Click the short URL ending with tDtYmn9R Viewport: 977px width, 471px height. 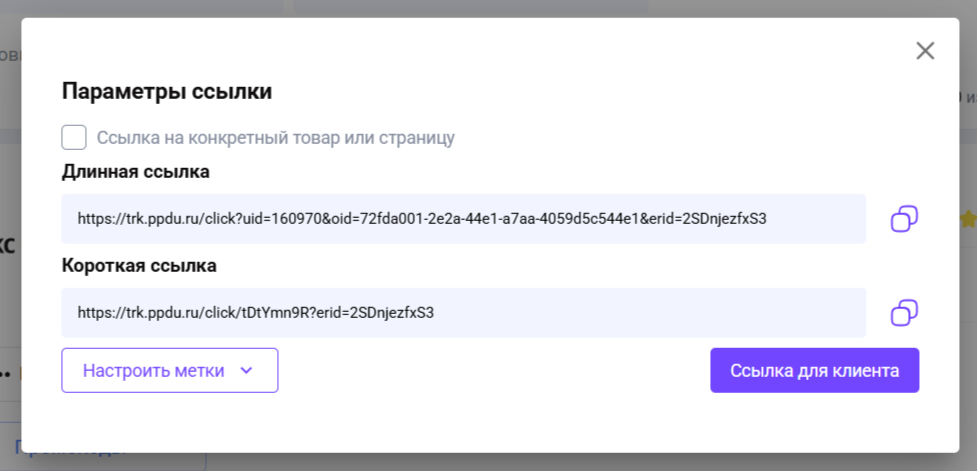(255, 313)
